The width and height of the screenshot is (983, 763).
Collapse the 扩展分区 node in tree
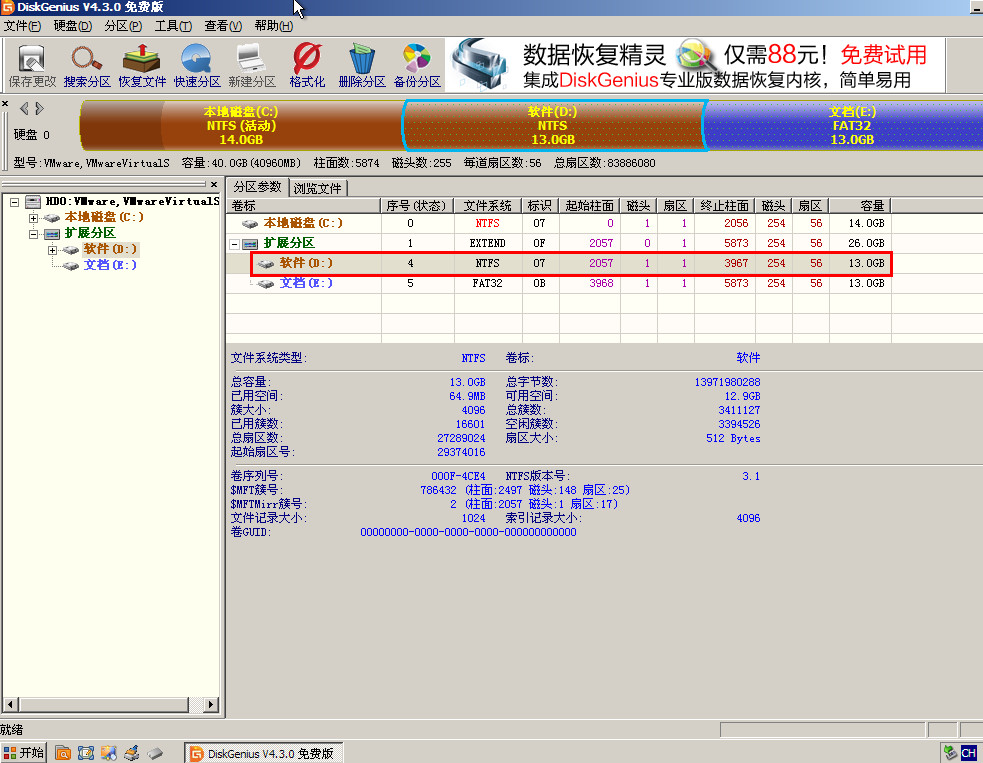click(33, 234)
